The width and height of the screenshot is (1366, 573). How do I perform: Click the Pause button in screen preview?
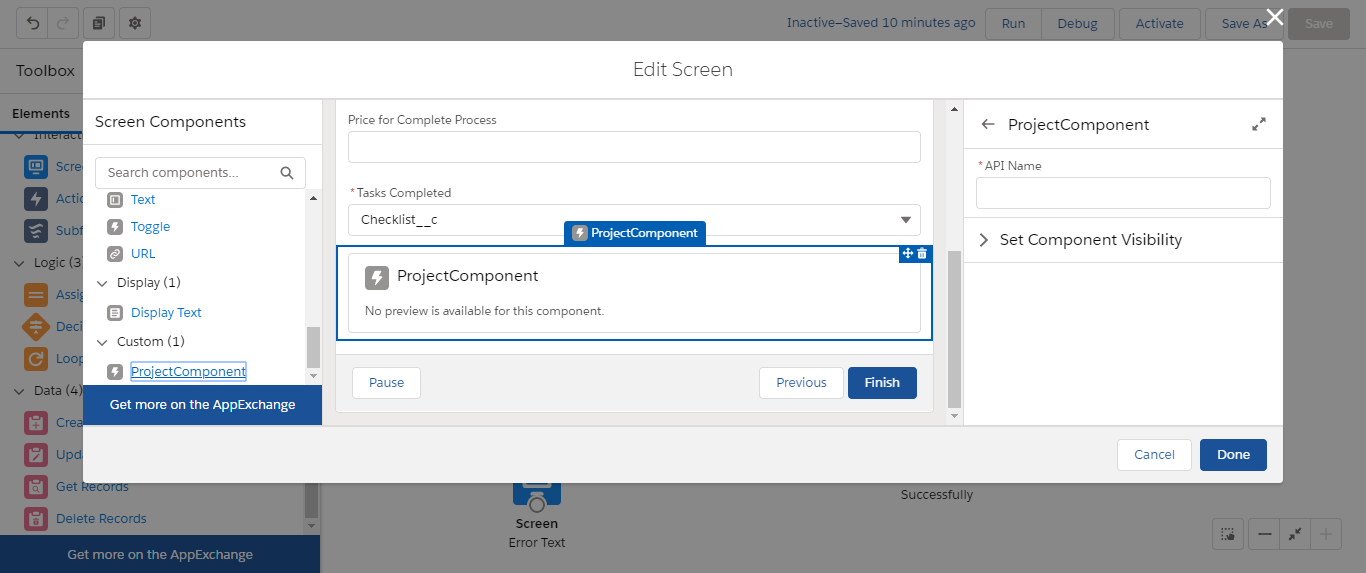click(x=386, y=383)
